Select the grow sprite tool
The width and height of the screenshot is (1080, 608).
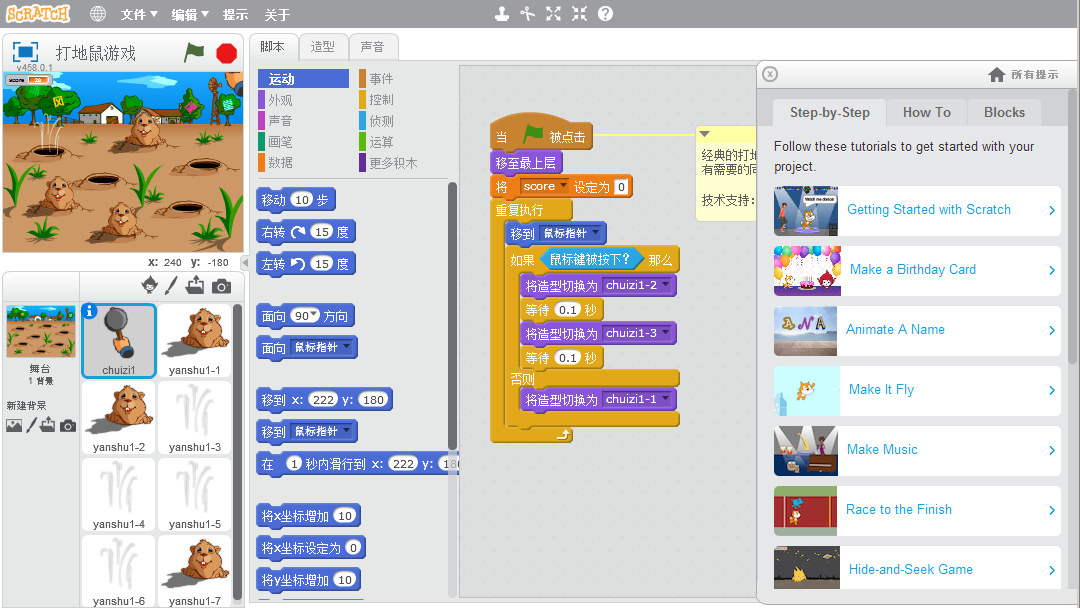pos(553,13)
